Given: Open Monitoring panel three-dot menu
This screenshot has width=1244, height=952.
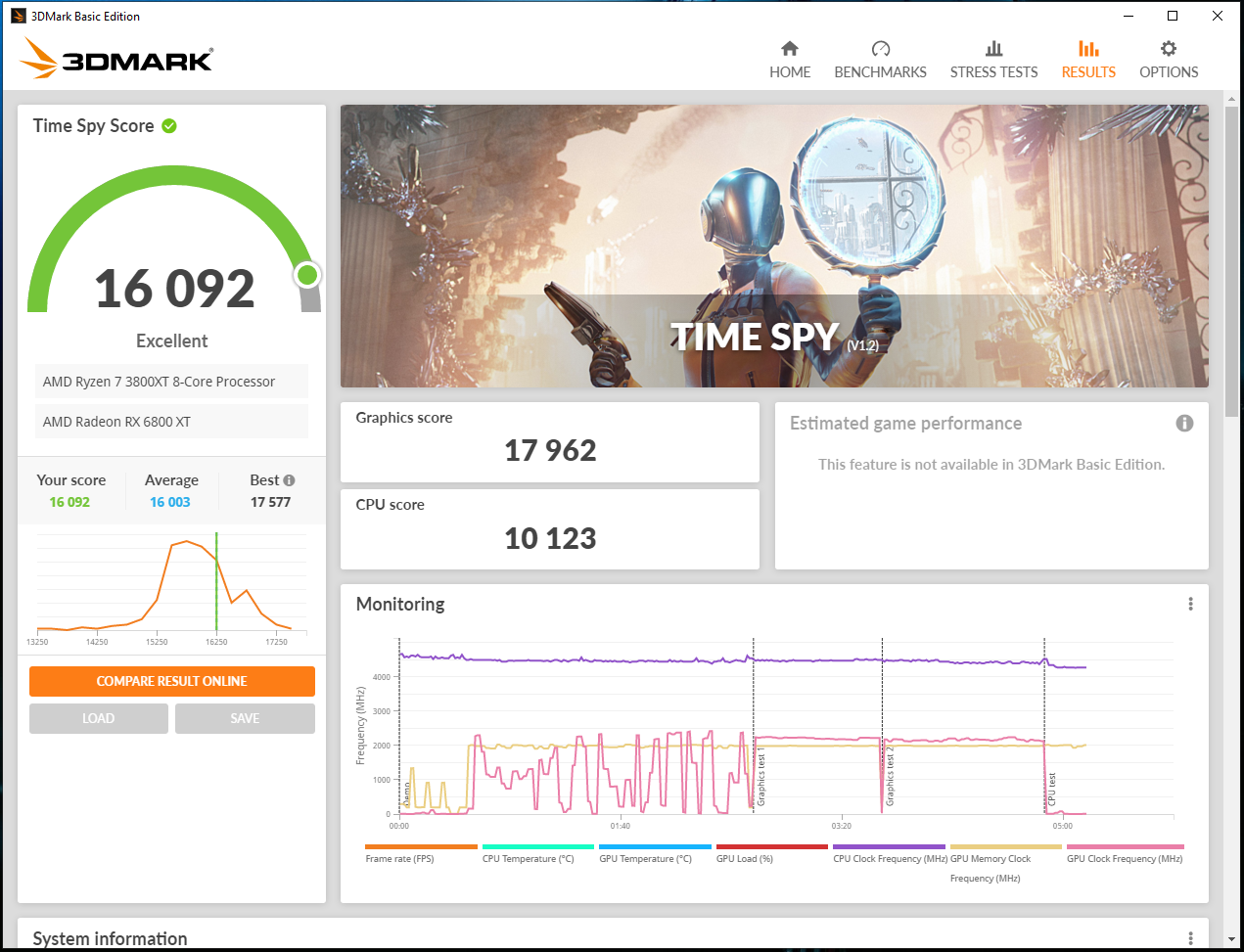Looking at the screenshot, I should point(1190,604).
